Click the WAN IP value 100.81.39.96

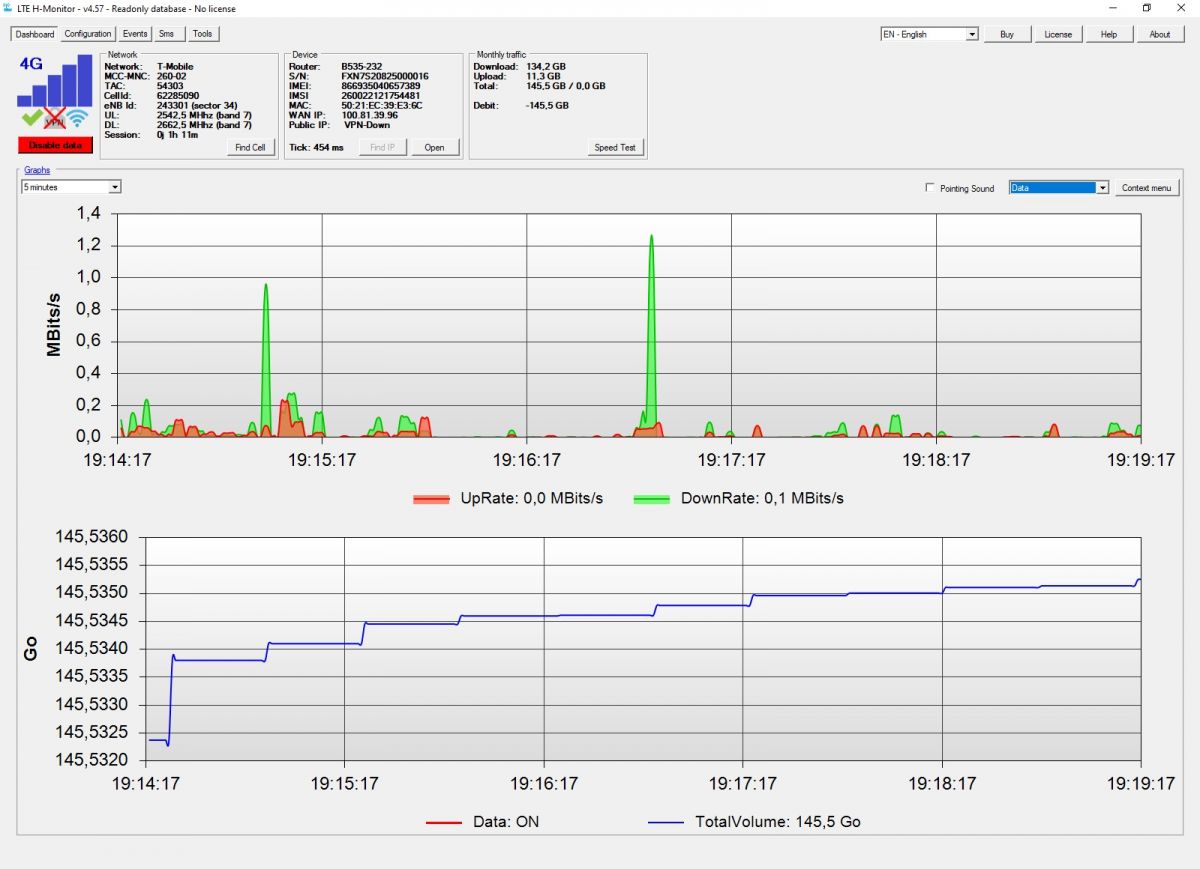(370, 115)
